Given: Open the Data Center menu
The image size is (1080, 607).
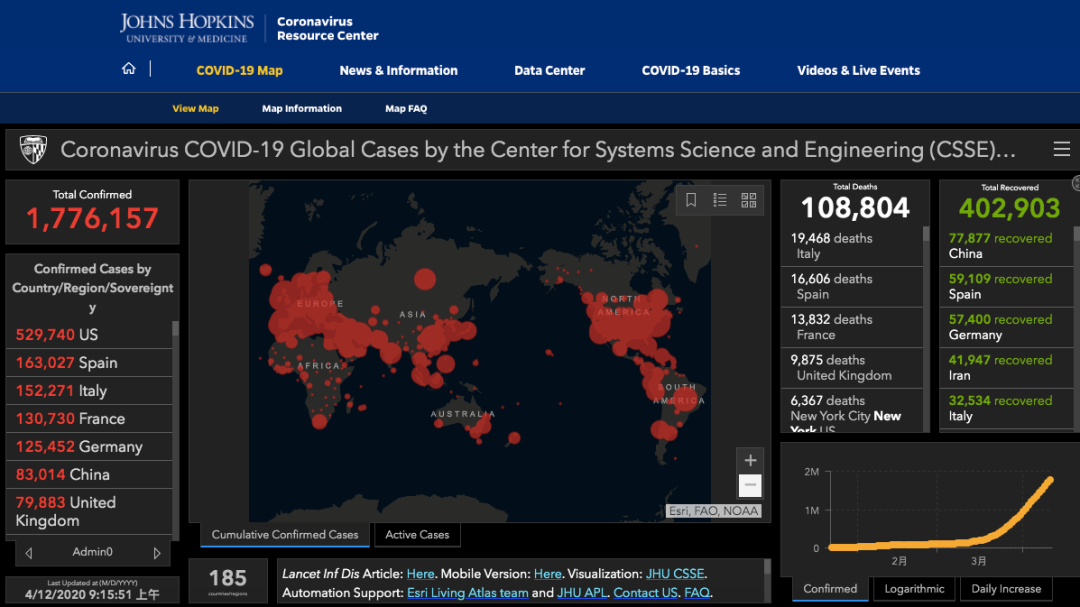Looking at the screenshot, I should point(549,71).
